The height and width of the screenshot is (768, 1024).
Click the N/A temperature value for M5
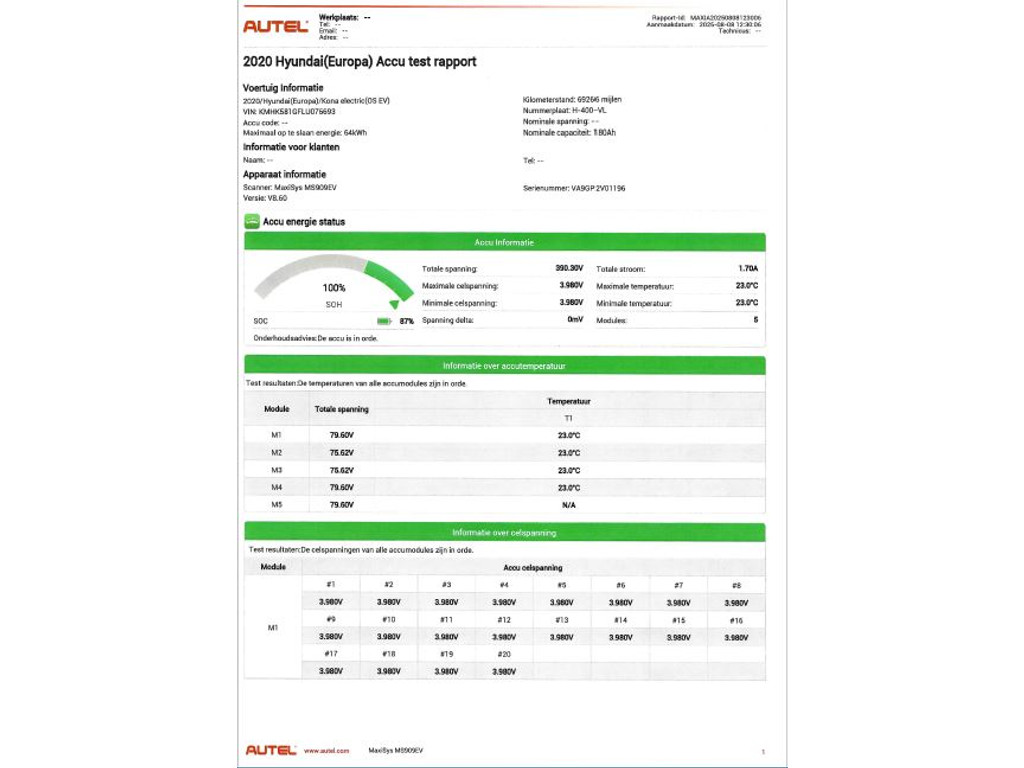(568, 505)
